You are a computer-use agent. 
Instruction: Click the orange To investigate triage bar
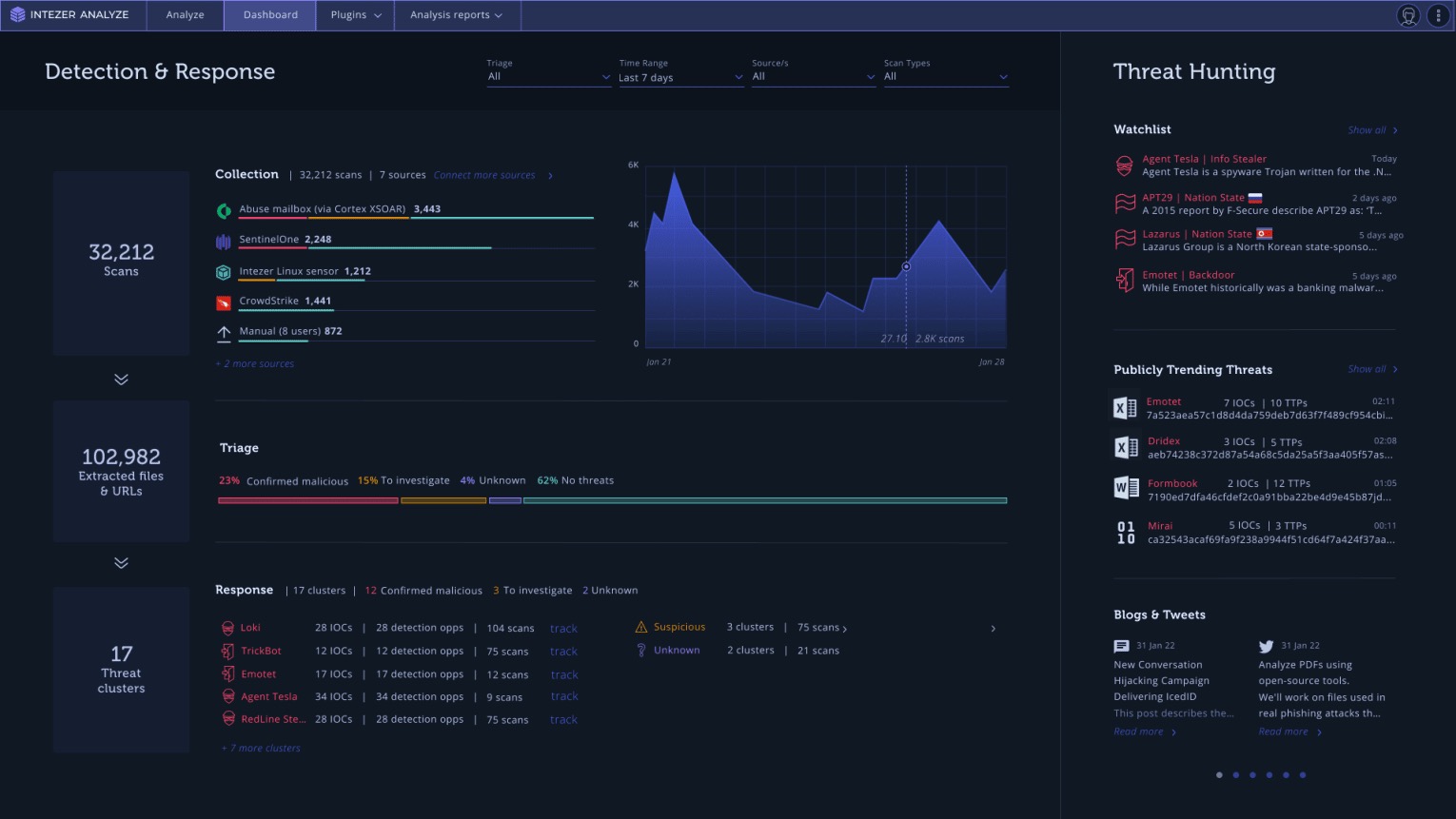coord(443,500)
